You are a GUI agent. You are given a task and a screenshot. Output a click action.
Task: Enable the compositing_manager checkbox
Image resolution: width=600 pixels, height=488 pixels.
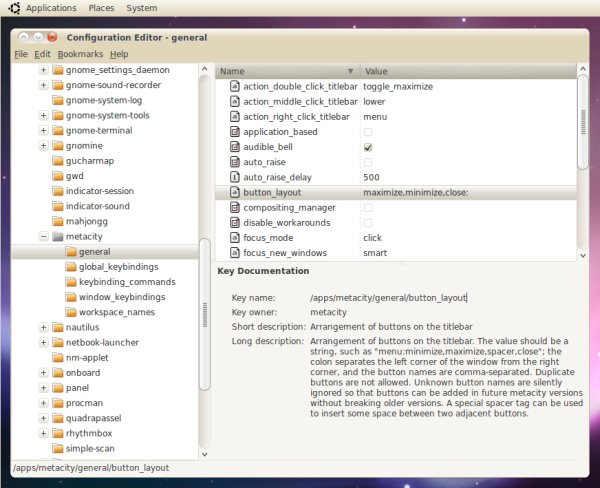coord(368,208)
